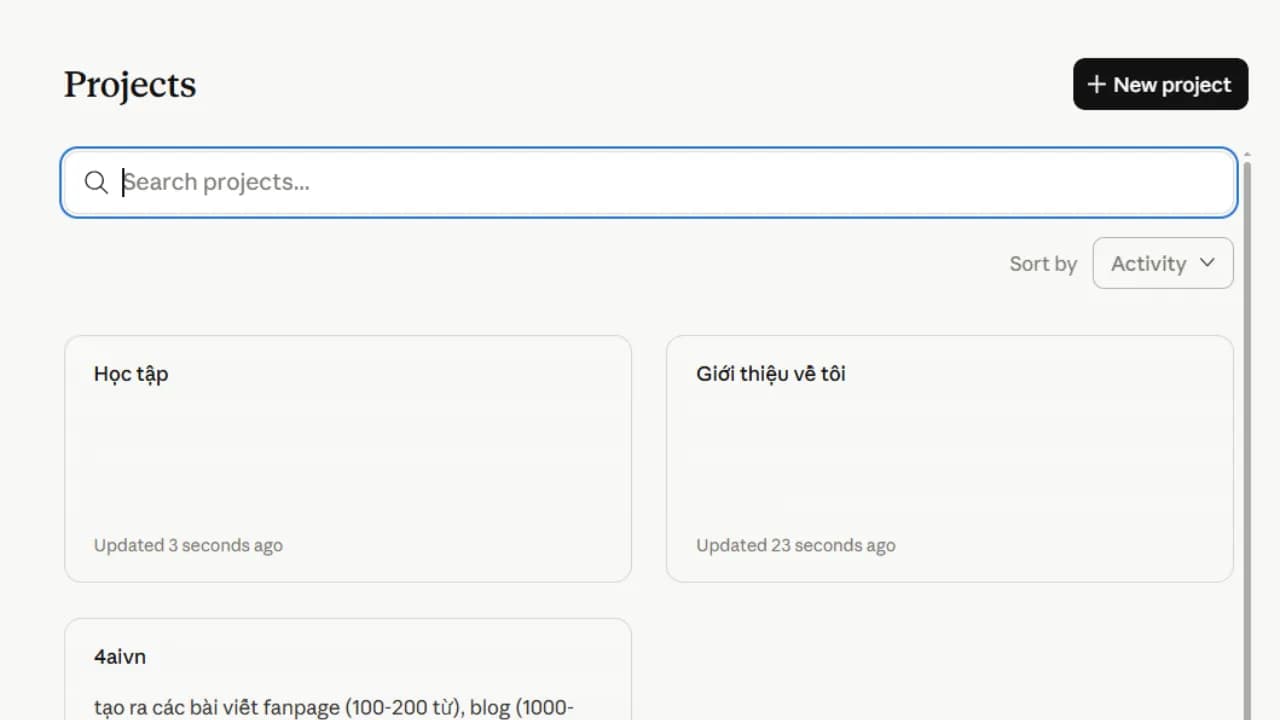Image resolution: width=1280 pixels, height=720 pixels.
Task: Click "Updated 23 seconds ago" timestamp text
Action: pyautogui.click(x=795, y=545)
